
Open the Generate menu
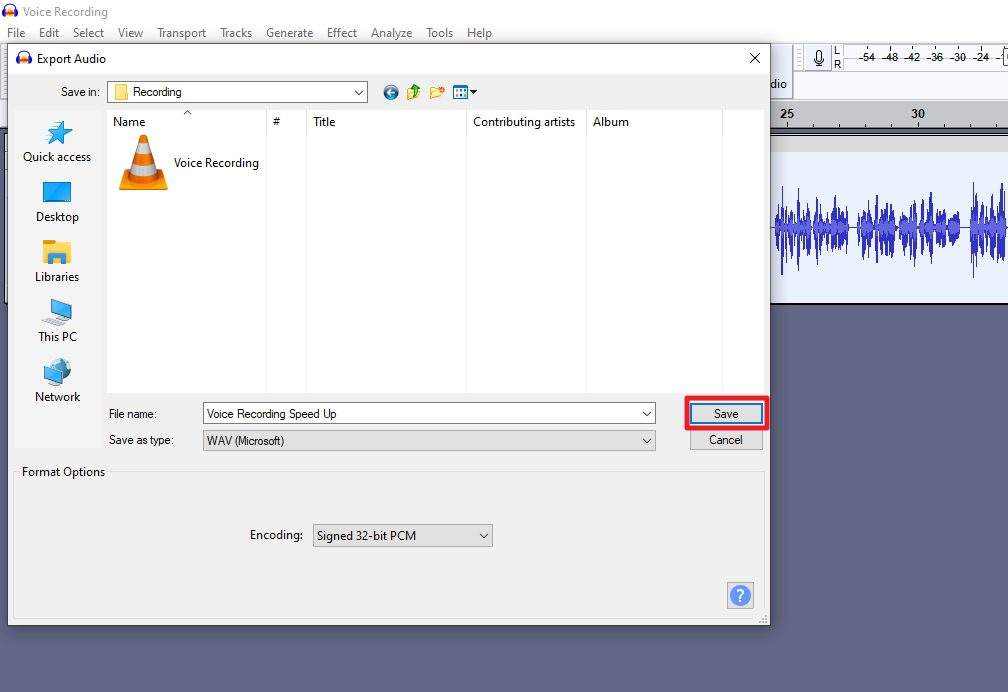click(289, 33)
